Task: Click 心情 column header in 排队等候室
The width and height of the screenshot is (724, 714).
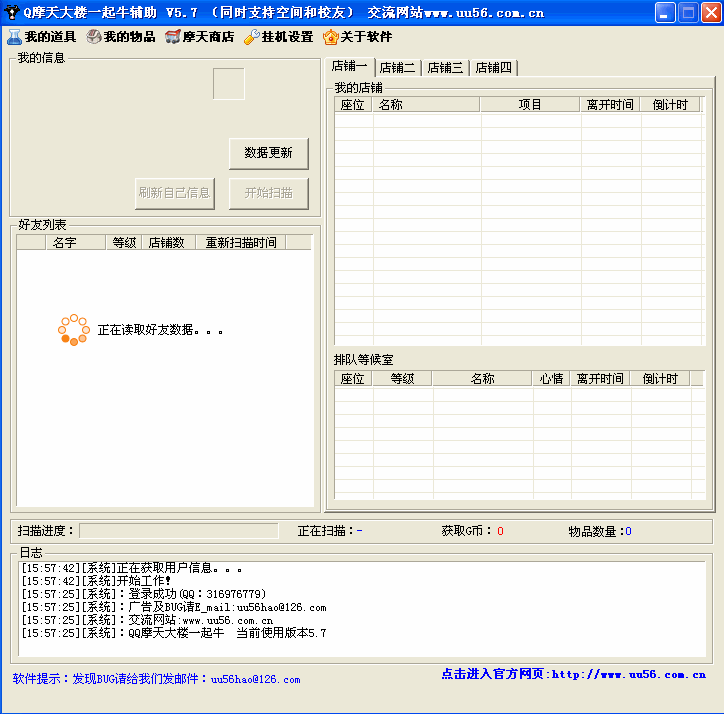Action: click(551, 379)
